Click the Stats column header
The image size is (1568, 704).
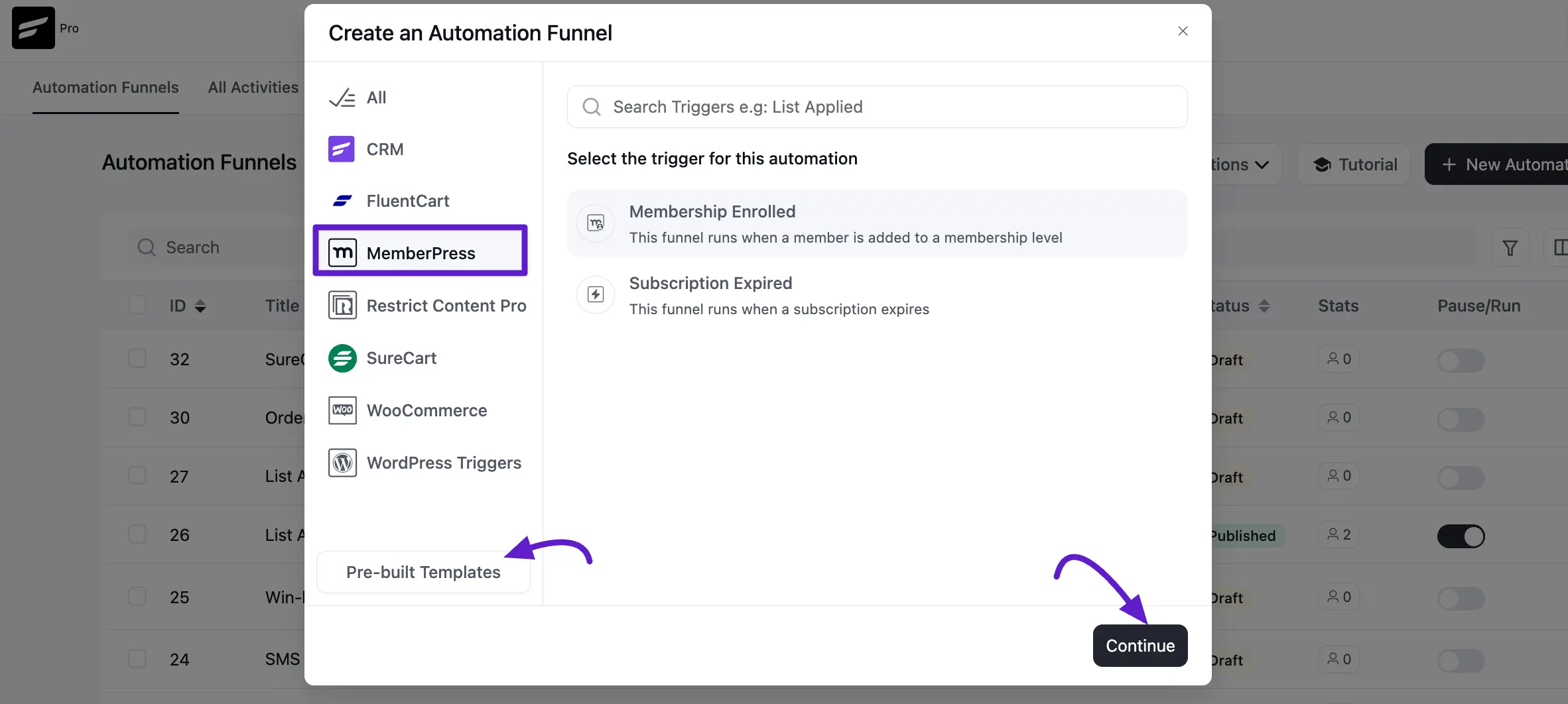point(1338,306)
